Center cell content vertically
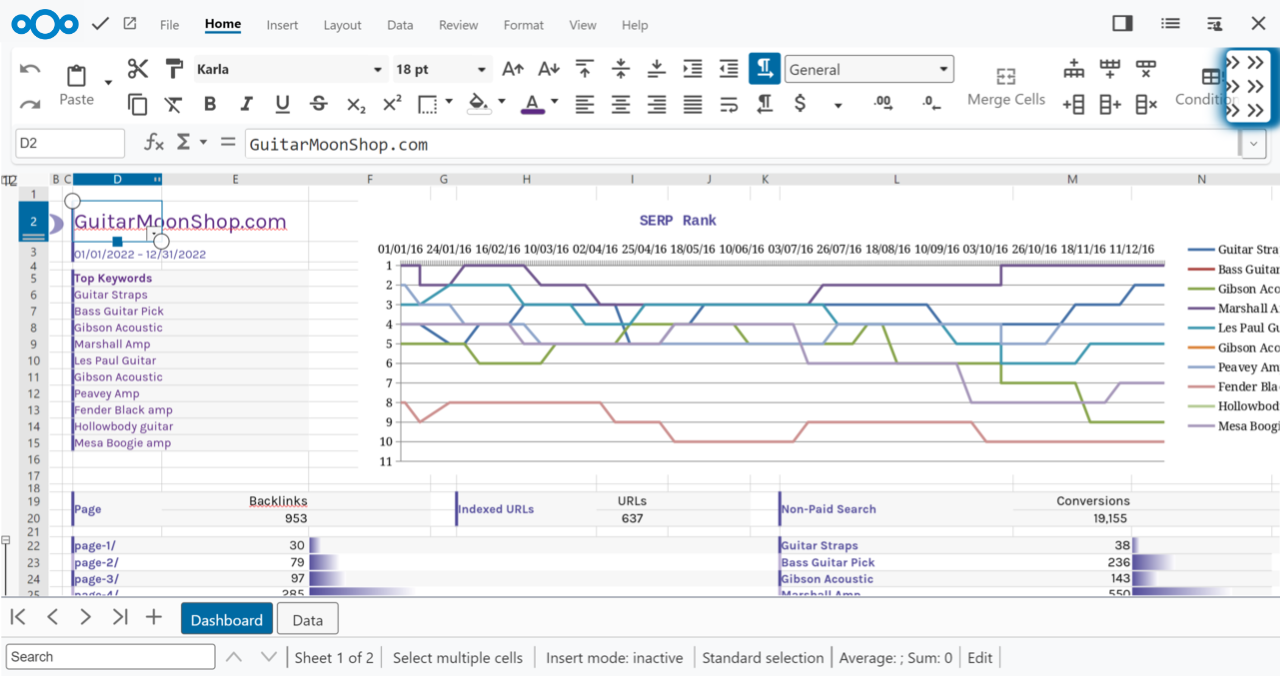Image resolution: width=1280 pixels, height=677 pixels. pyautogui.click(x=621, y=69)
